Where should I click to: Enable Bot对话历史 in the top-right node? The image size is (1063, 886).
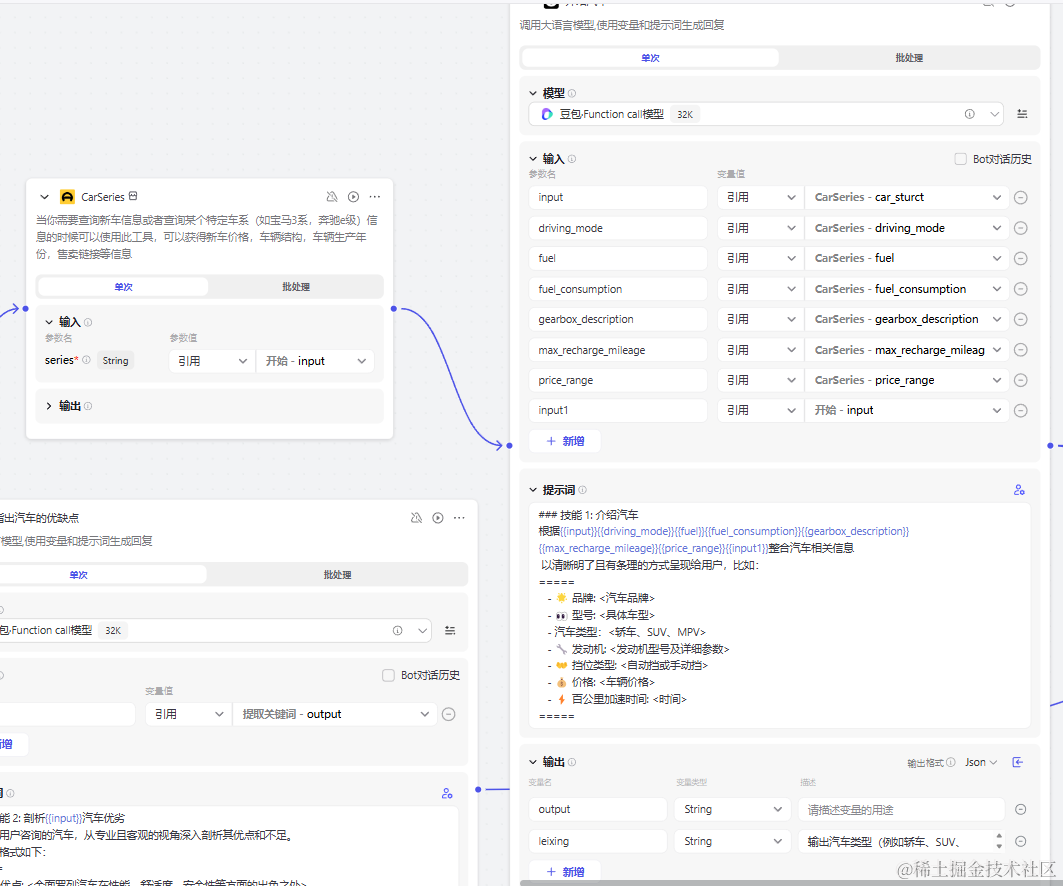tap(961, 159)
